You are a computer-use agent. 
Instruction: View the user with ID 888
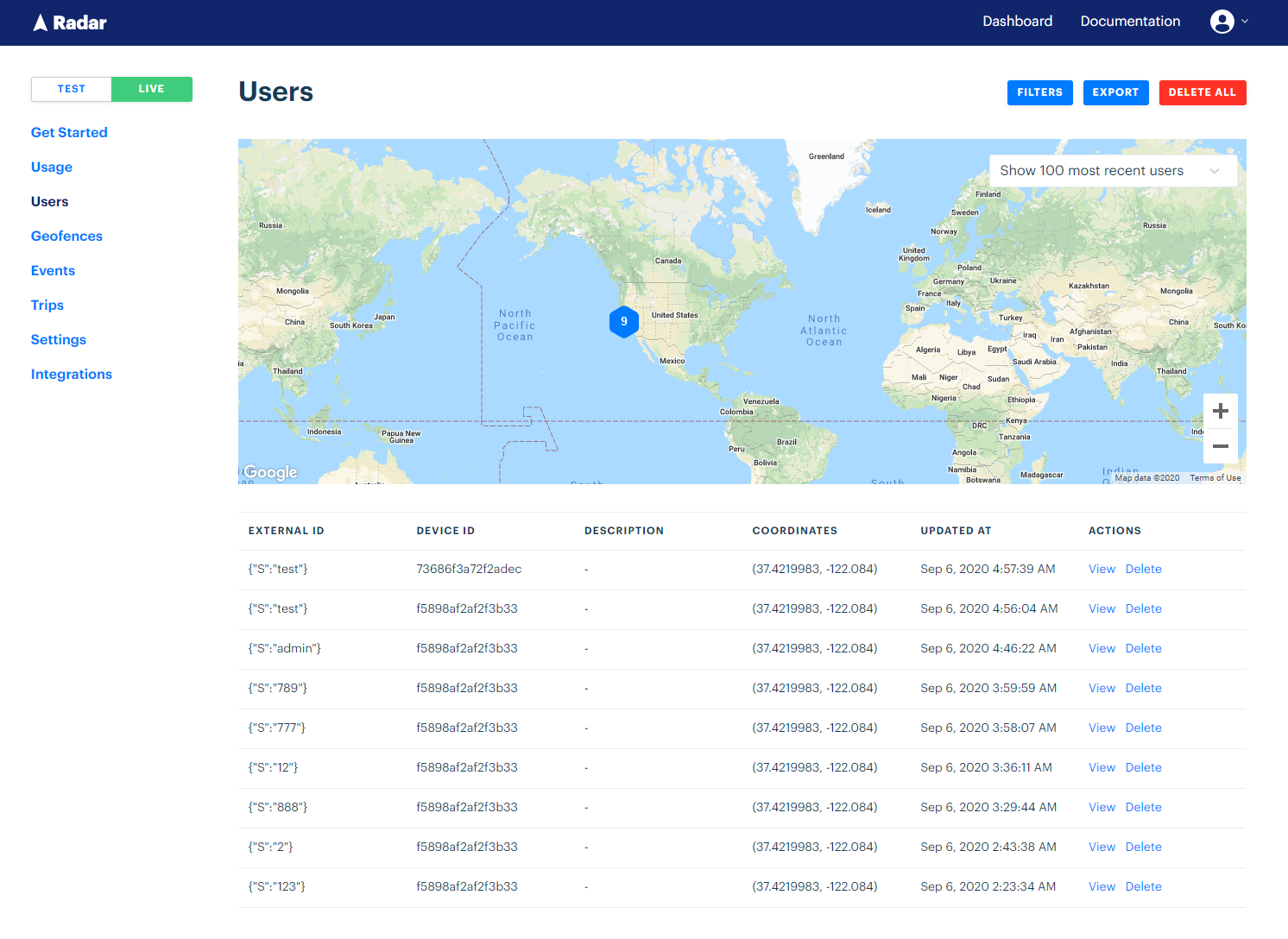tap(1102, 807)
